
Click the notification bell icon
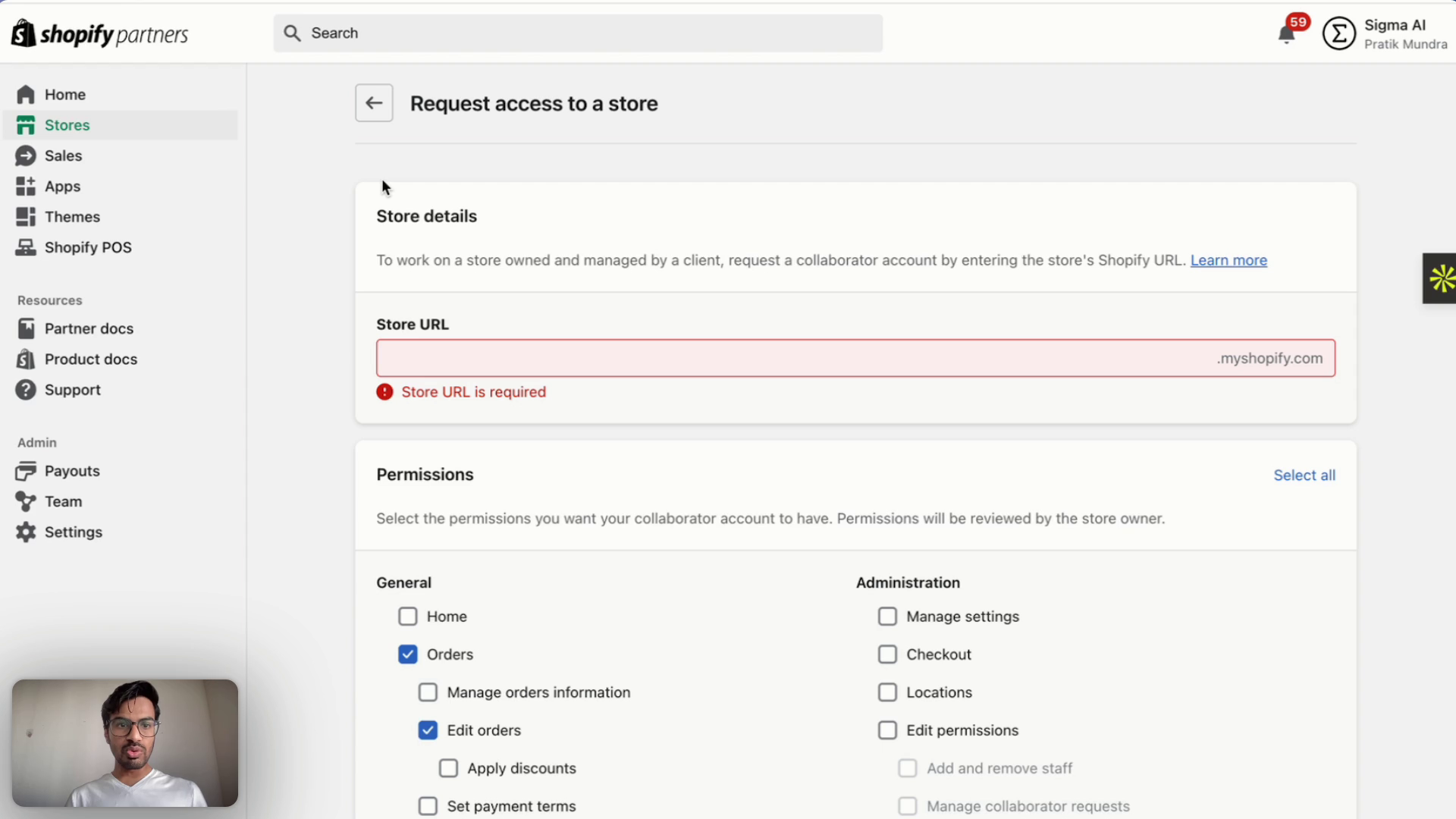point(1286,34)
